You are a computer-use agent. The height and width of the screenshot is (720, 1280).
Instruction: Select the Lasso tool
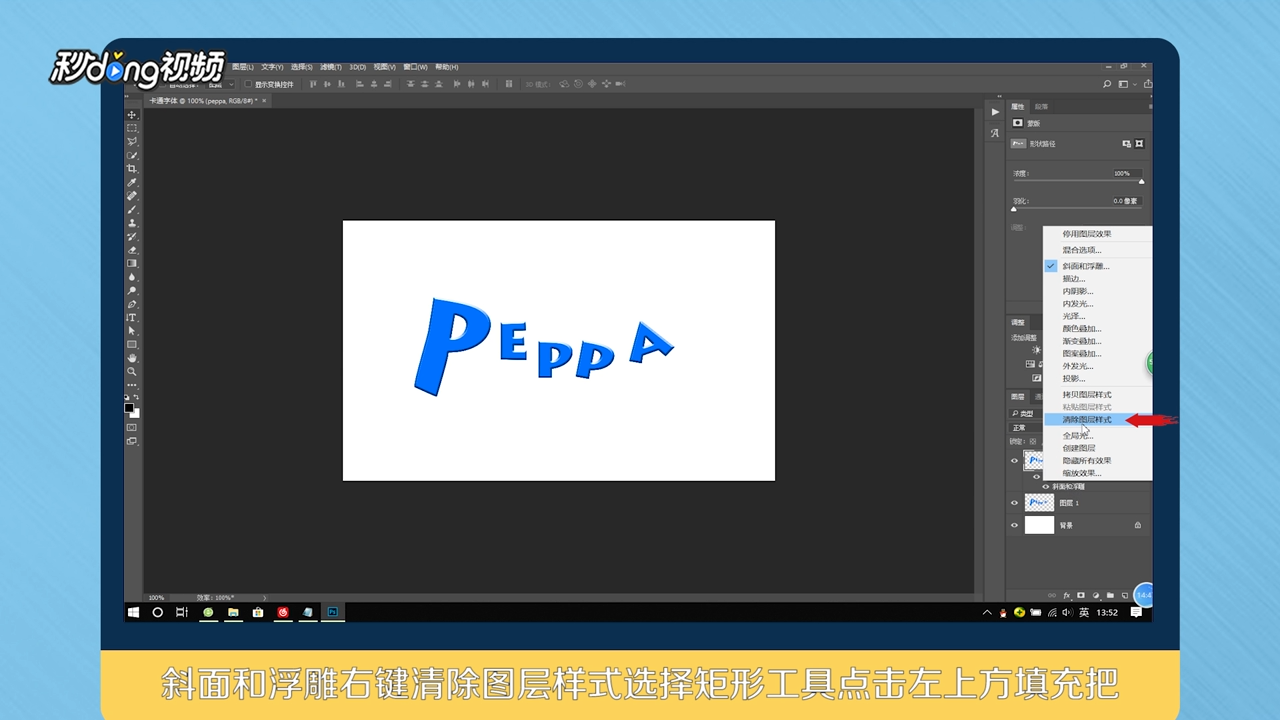coord(132,142)
